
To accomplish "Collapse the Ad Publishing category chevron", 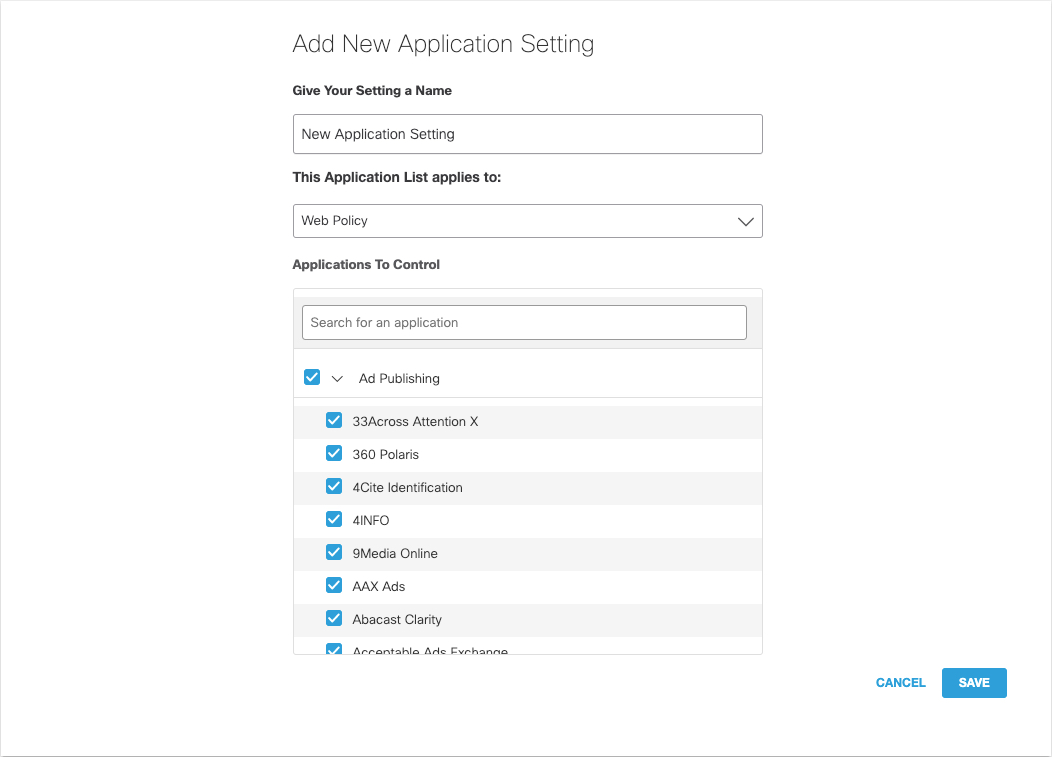I will [x=337, y=379].
